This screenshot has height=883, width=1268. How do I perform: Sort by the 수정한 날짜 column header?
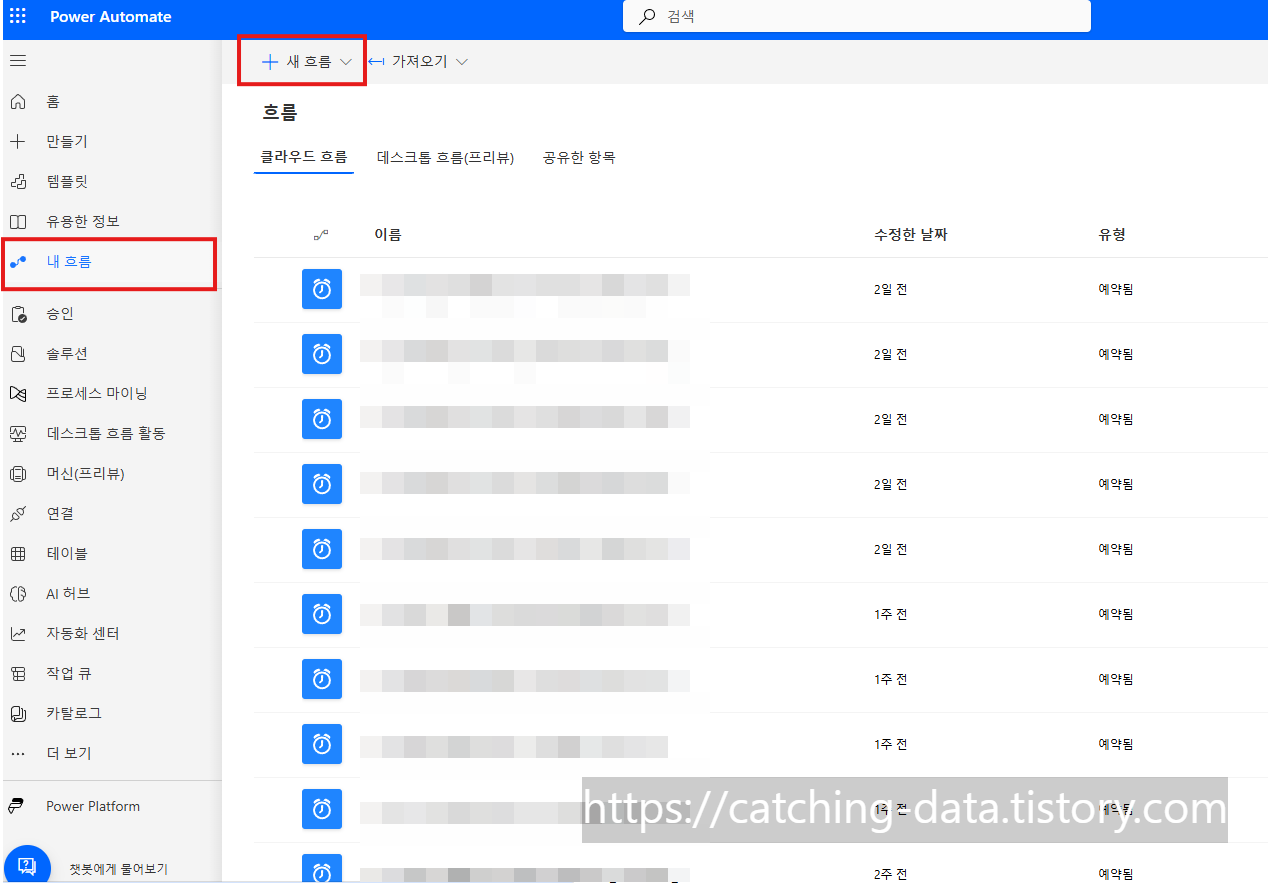tap(911, 235)
